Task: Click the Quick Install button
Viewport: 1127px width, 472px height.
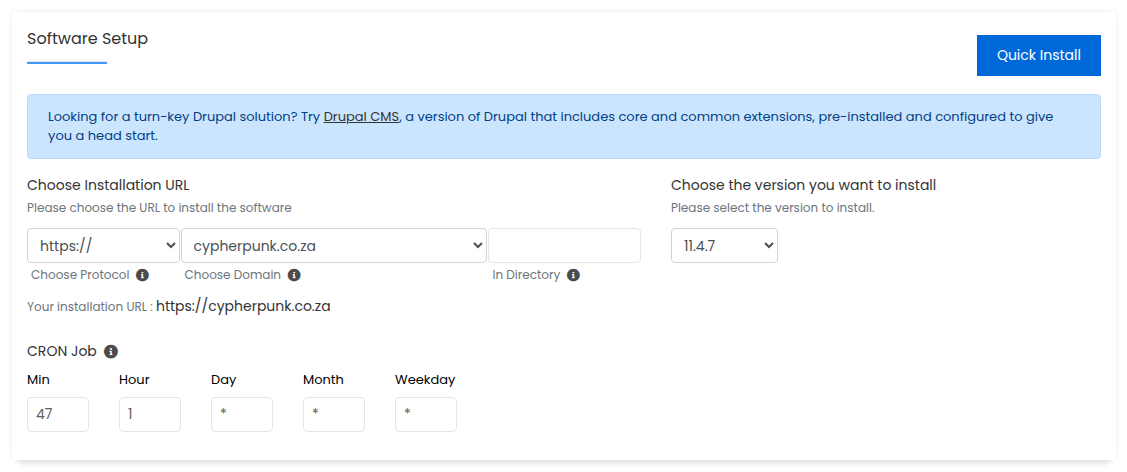Action: (1039, 55)
